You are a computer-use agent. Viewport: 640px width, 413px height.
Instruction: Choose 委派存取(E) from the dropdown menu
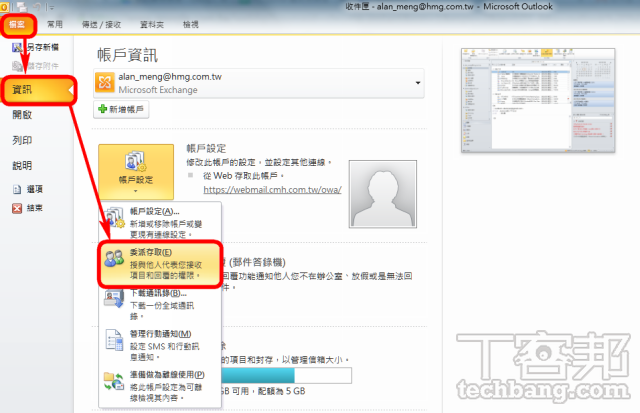coord(160,264)
